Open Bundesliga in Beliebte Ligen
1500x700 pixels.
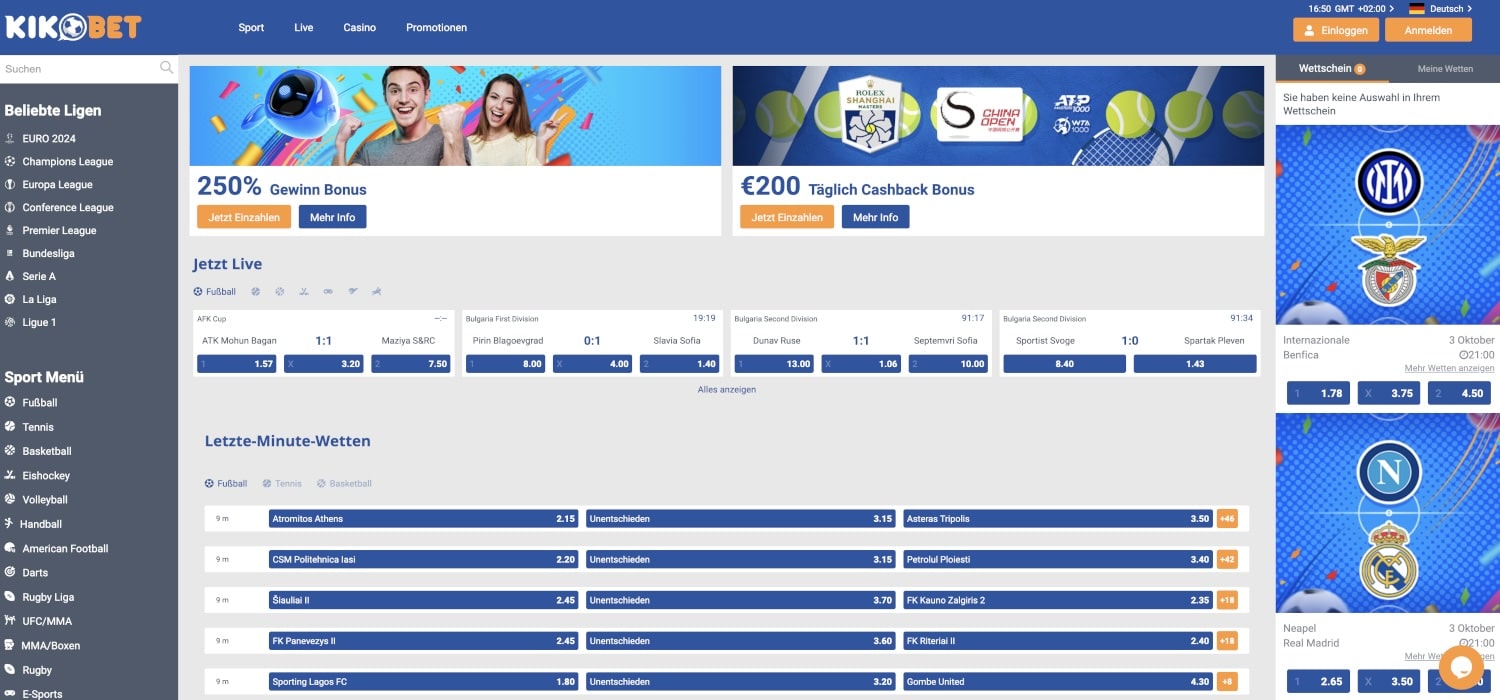48,254
